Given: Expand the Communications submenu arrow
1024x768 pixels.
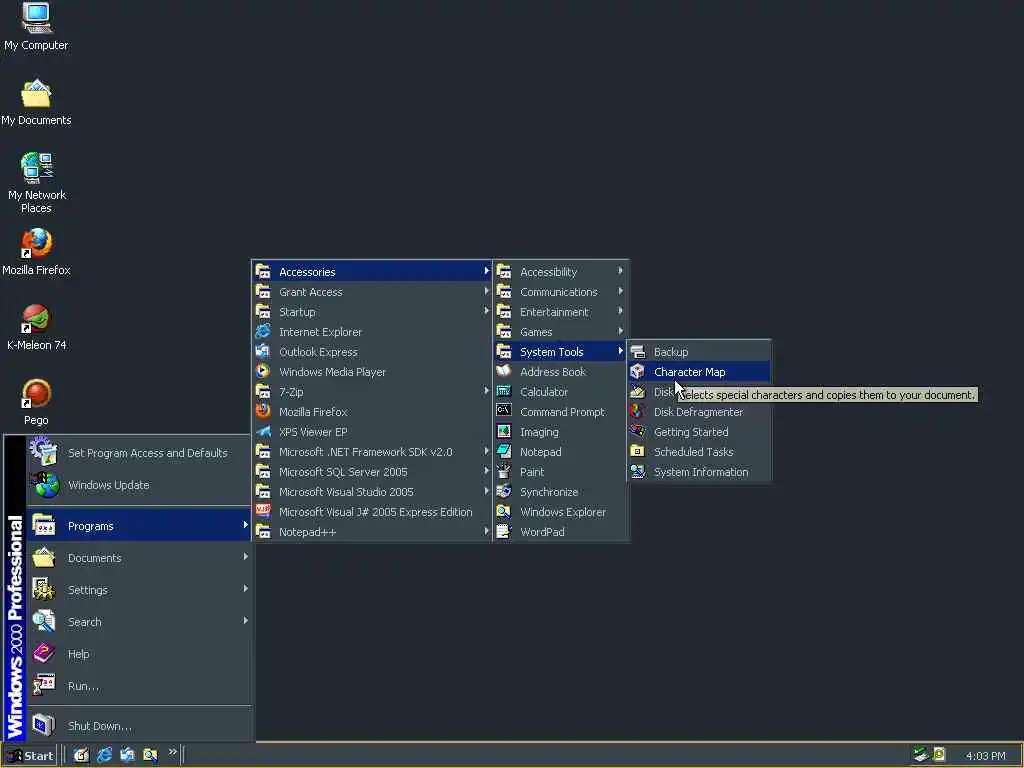Looking at the screenshot, I should pyautogui.click(x=620, y=291).
